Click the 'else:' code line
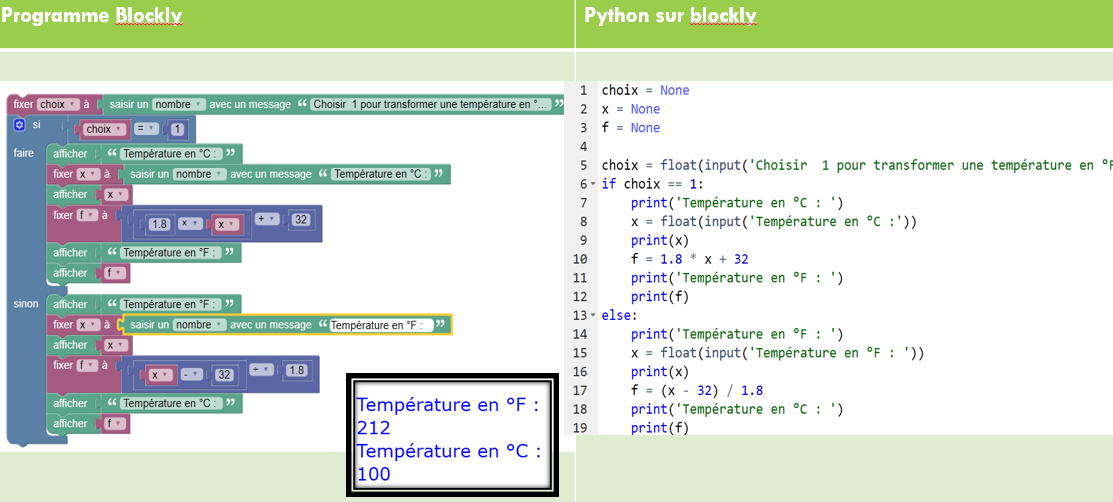 [x=620, y=315]
